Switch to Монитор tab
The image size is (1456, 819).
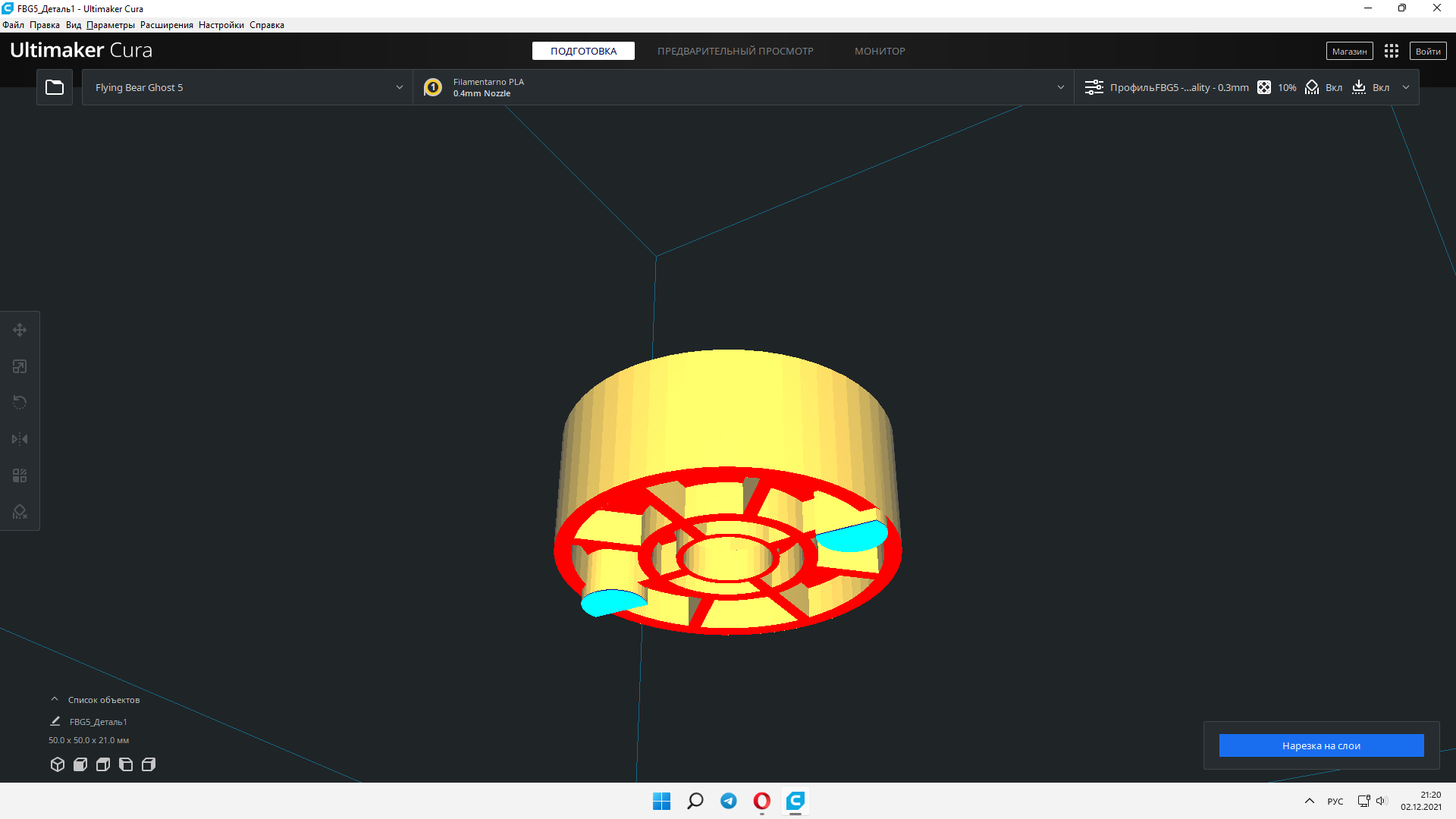(x=879, y=51)
